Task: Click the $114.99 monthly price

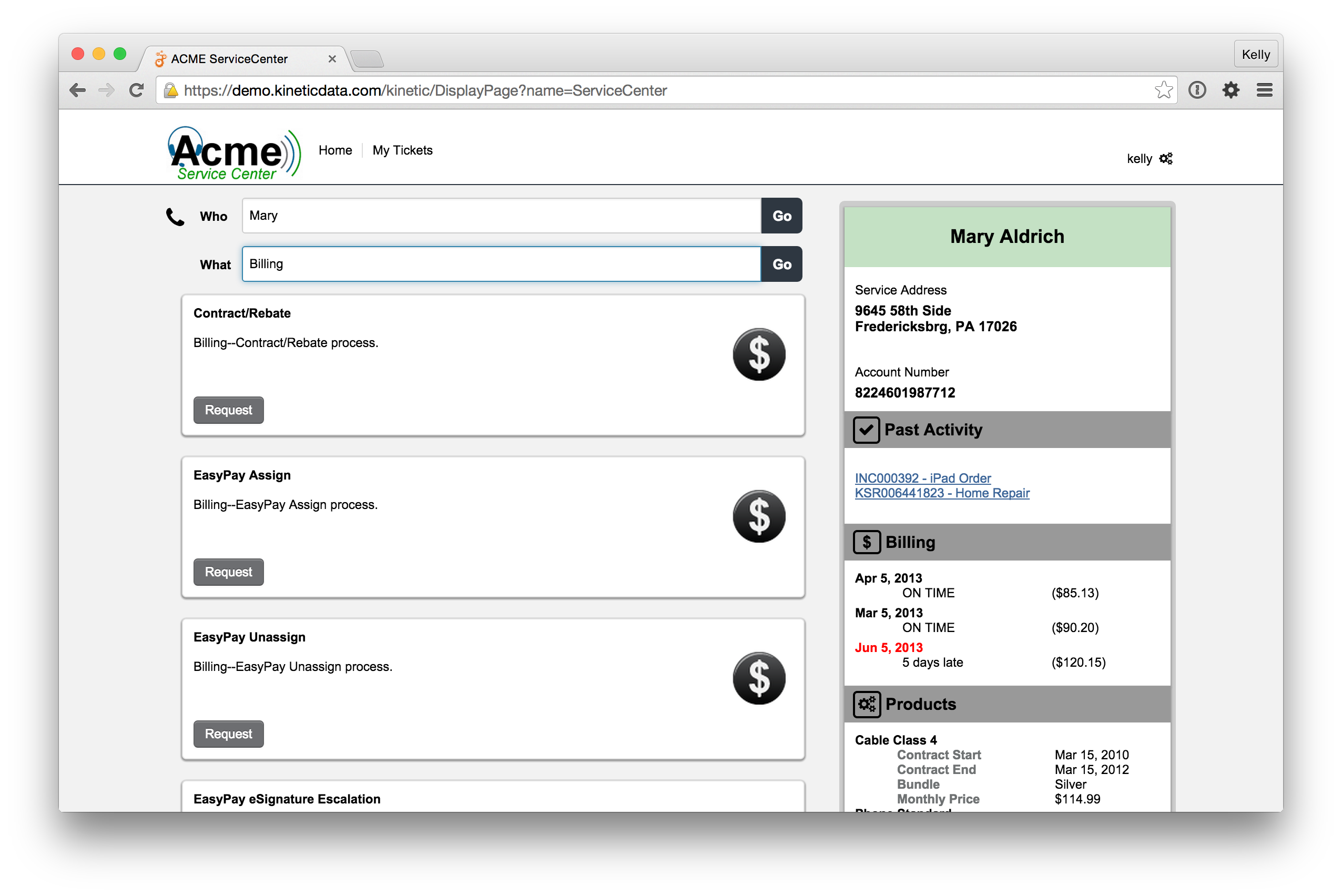Action: (x=1077, y=799)
